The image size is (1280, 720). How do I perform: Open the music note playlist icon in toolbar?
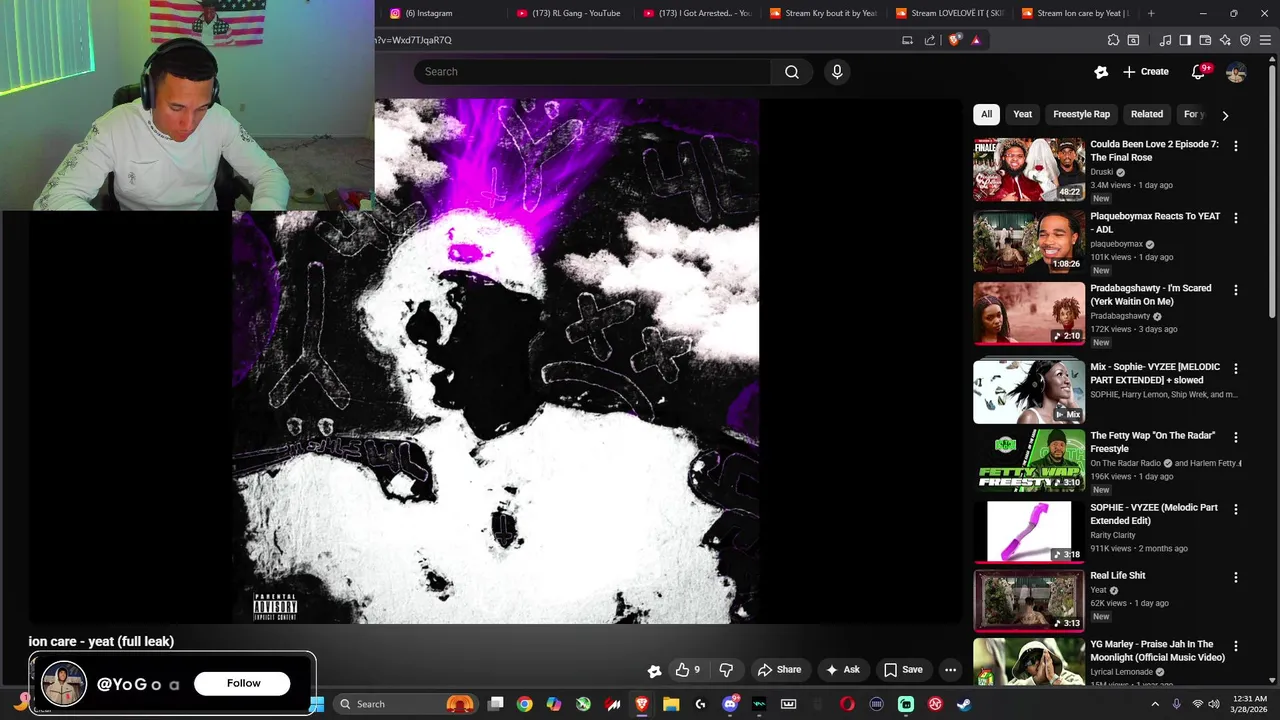click(x=1165, y=40)
